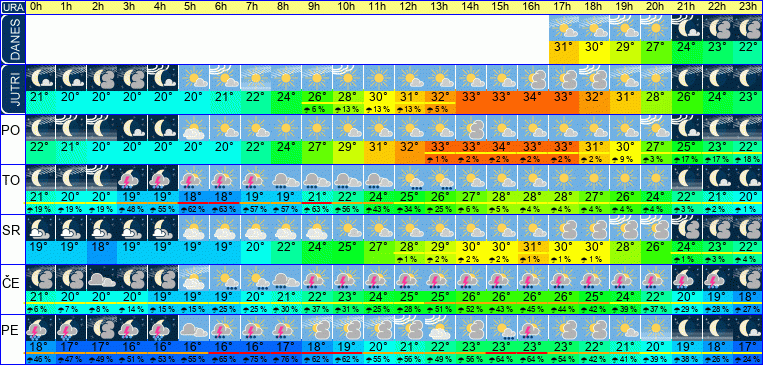Select the JUTRI 16h cloudy sun icon
This screenshot has height=365, width=763.
[534, 77]
